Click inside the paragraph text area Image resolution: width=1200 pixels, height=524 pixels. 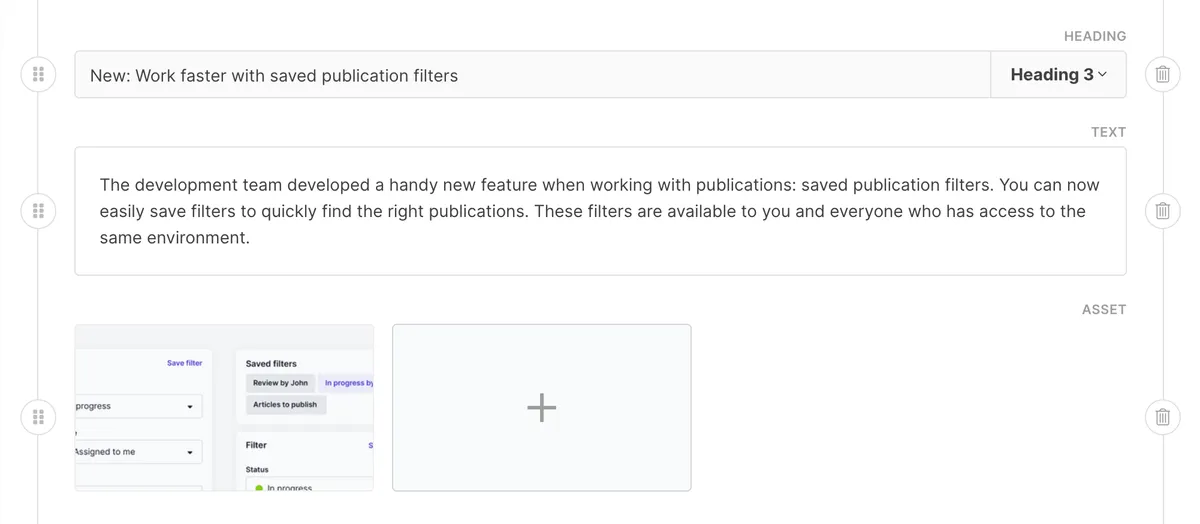click(x=600, y=211)
